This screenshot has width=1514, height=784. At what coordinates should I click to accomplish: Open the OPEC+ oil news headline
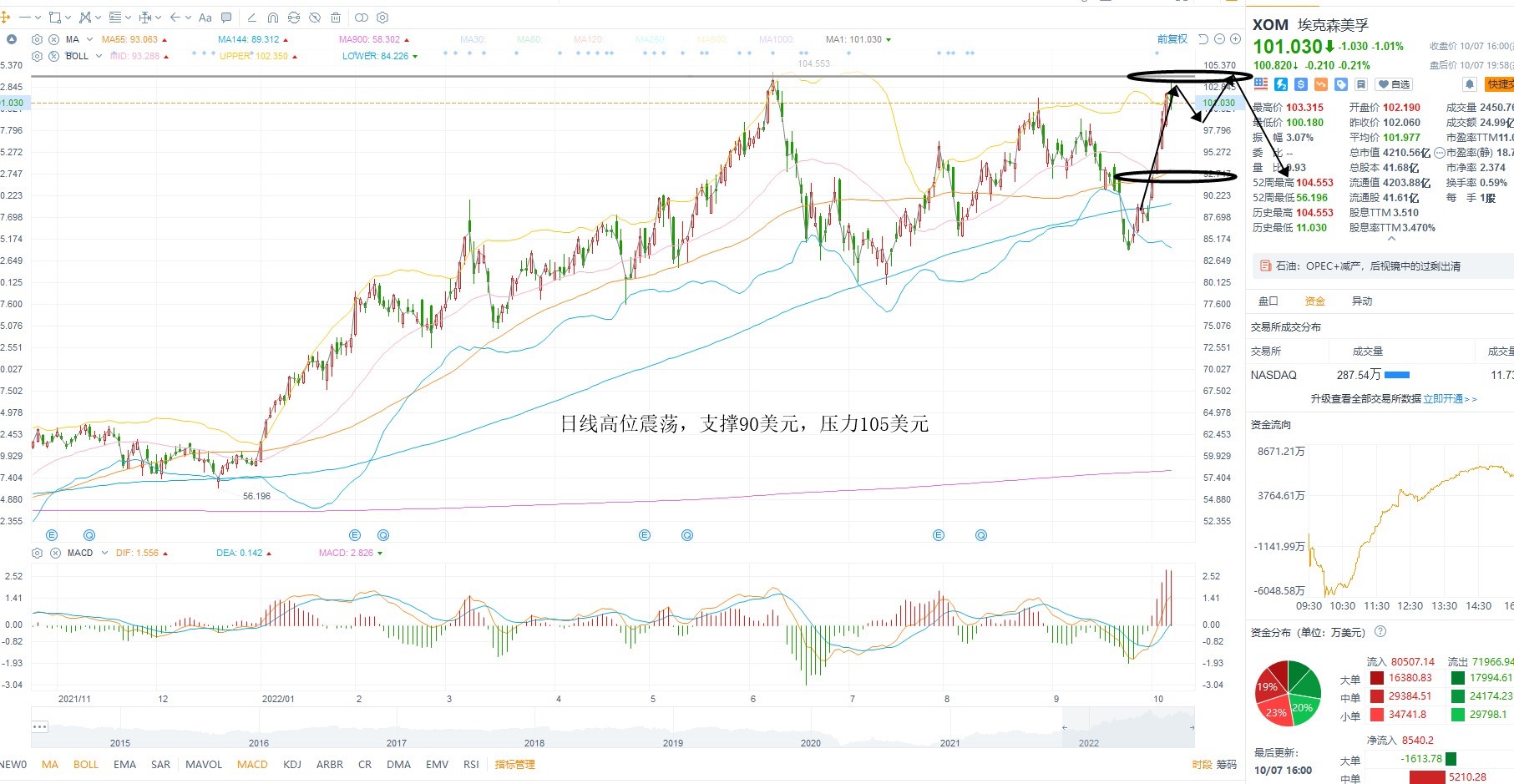click(x=1368, y=266)
